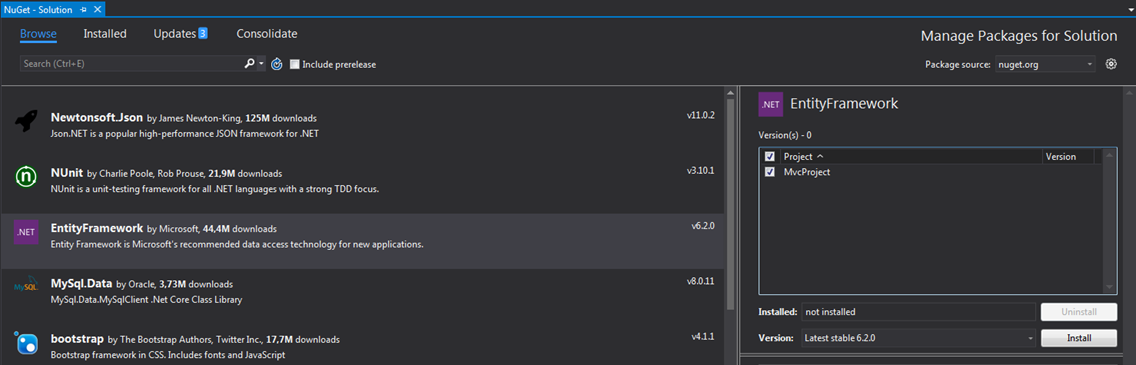Image resolution: width=1136 pixels, height=365 pixels.
Task: Open package source settings gear
Action: [x=1111, y=64]
